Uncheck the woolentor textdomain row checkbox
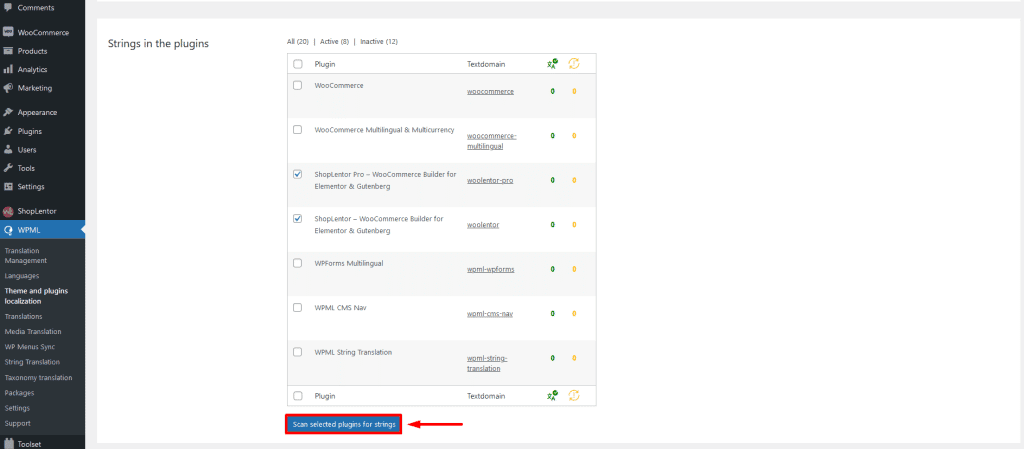The height and width of the screenshot is (449, 1024). click(x=298, y=219)
